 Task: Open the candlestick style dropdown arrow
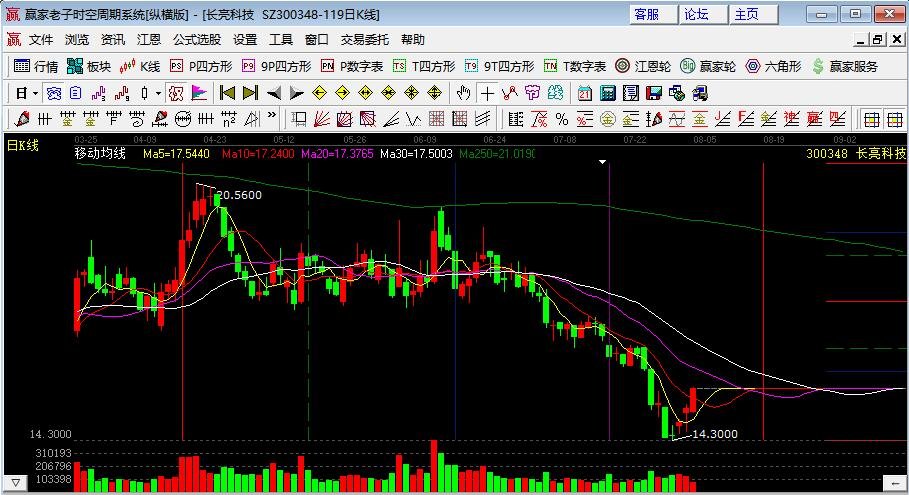click(x=158, y=93)
